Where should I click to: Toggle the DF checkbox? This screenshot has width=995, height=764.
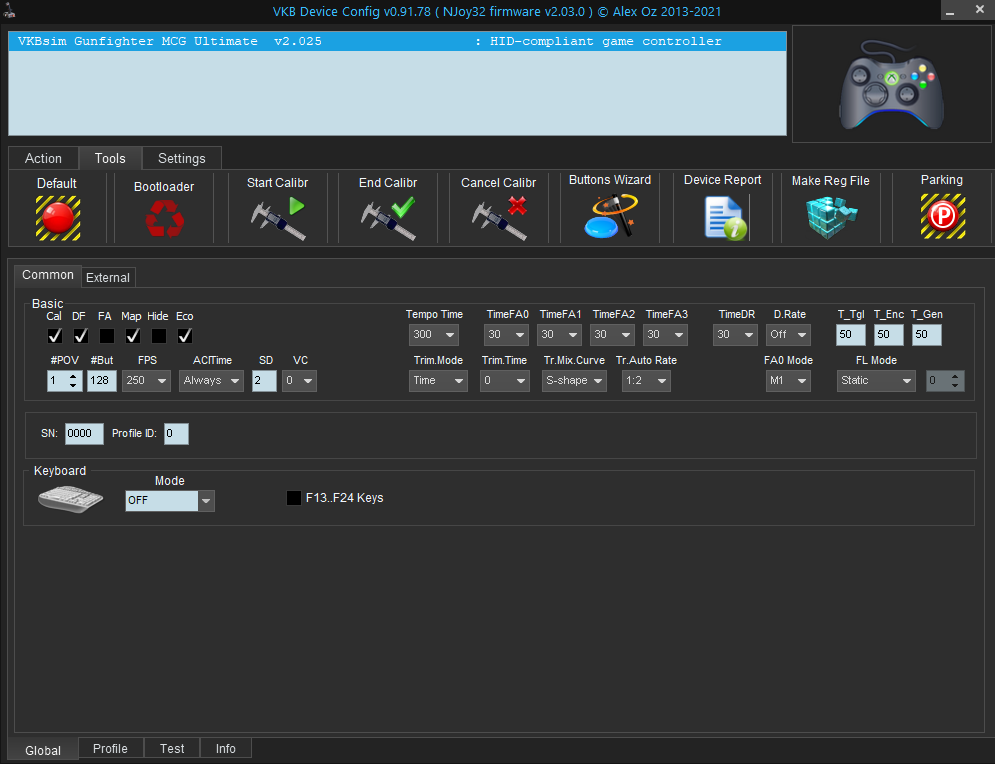pos(81,336)
